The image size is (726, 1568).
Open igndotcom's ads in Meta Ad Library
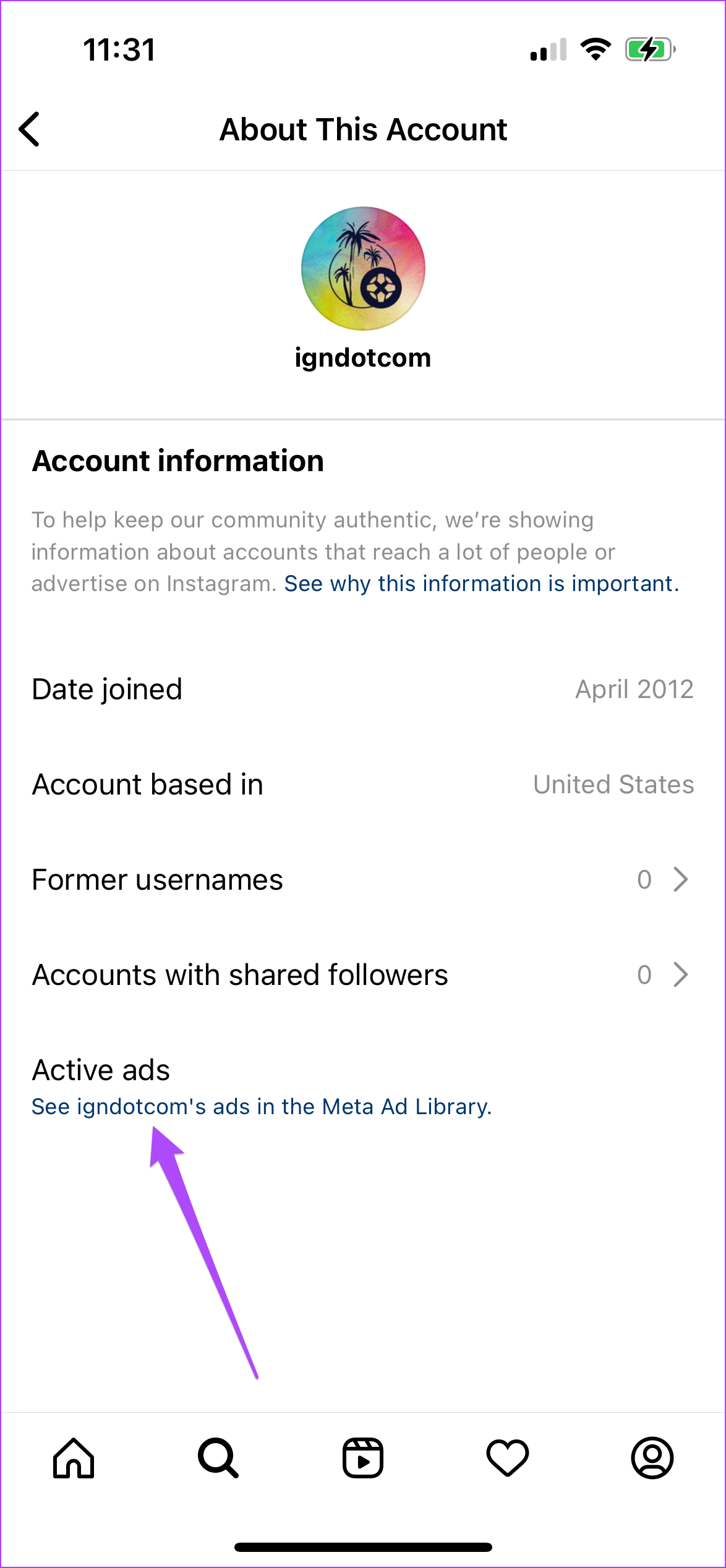[262, 1107]
